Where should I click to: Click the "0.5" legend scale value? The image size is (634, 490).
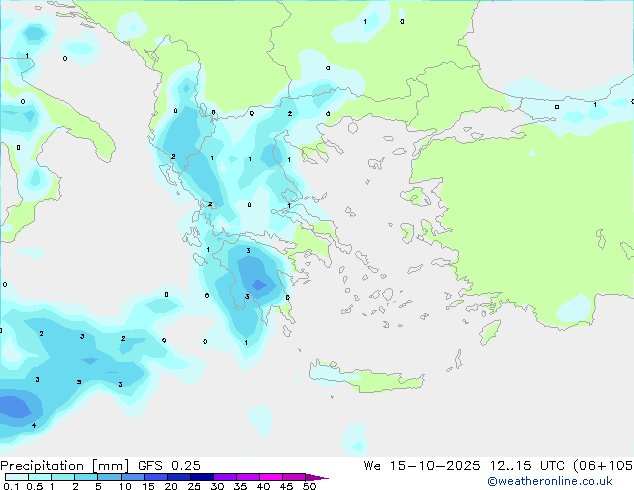pos(35,486)
